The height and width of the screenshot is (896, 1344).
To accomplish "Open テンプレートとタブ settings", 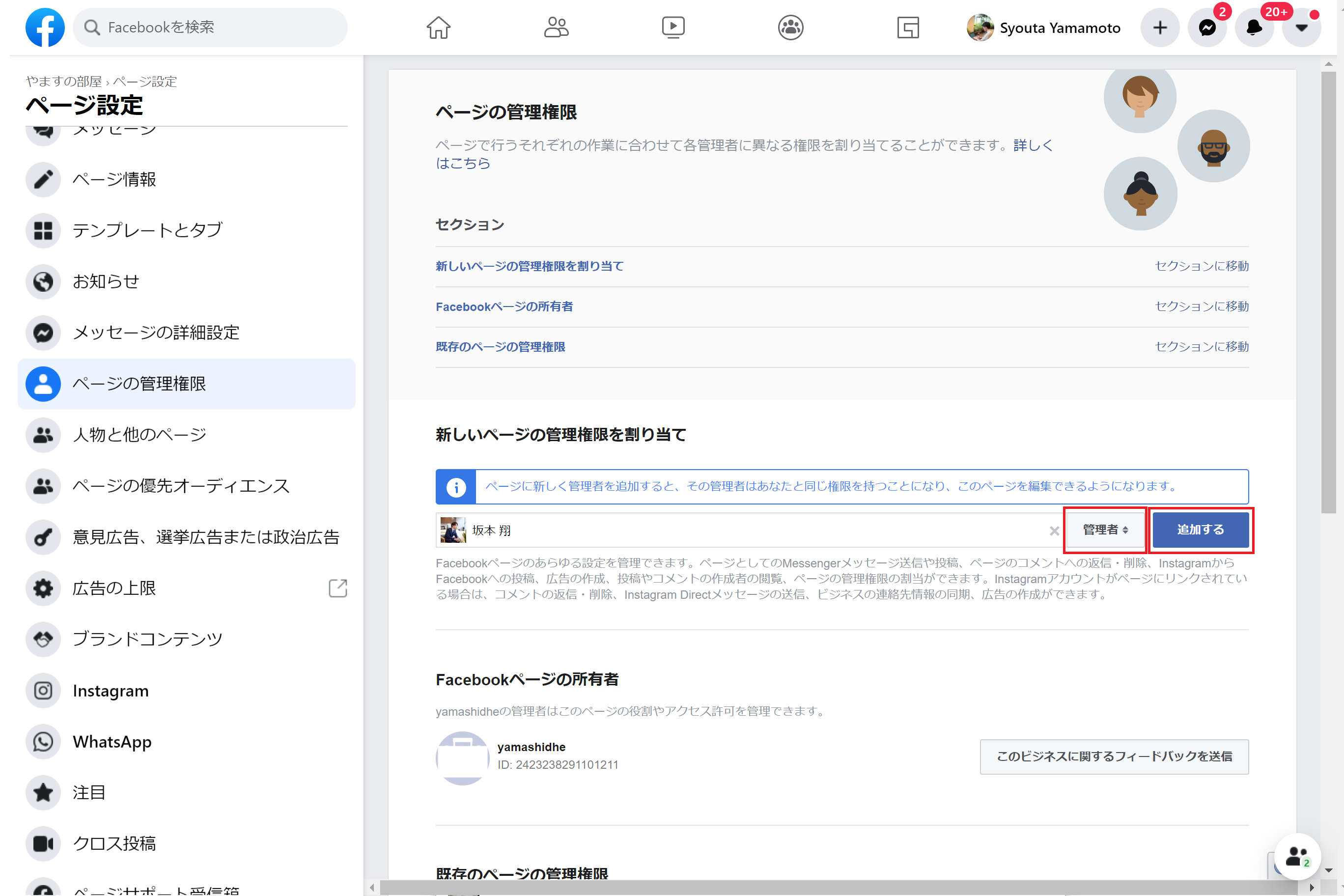I will click(186, 230).
